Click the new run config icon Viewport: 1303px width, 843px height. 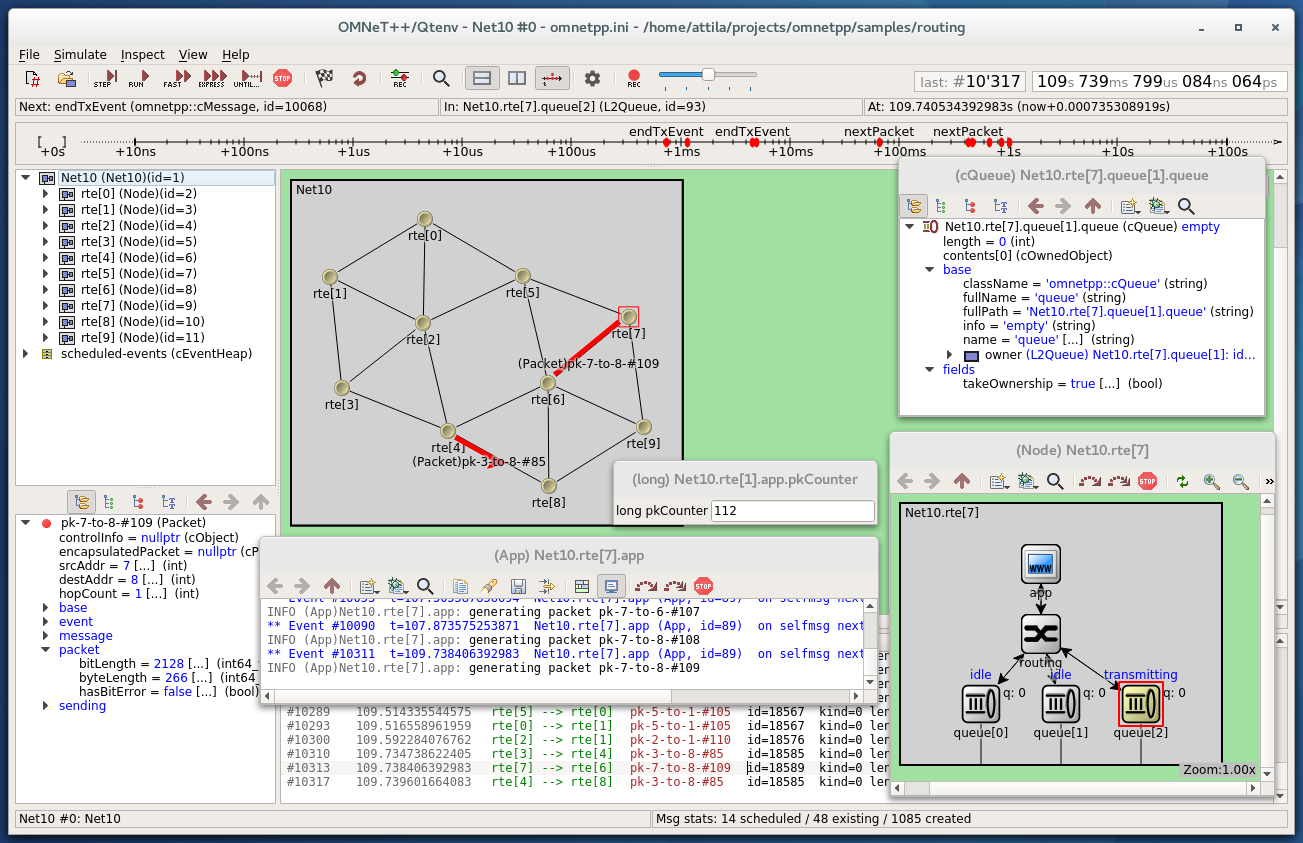tap(32, 78)
